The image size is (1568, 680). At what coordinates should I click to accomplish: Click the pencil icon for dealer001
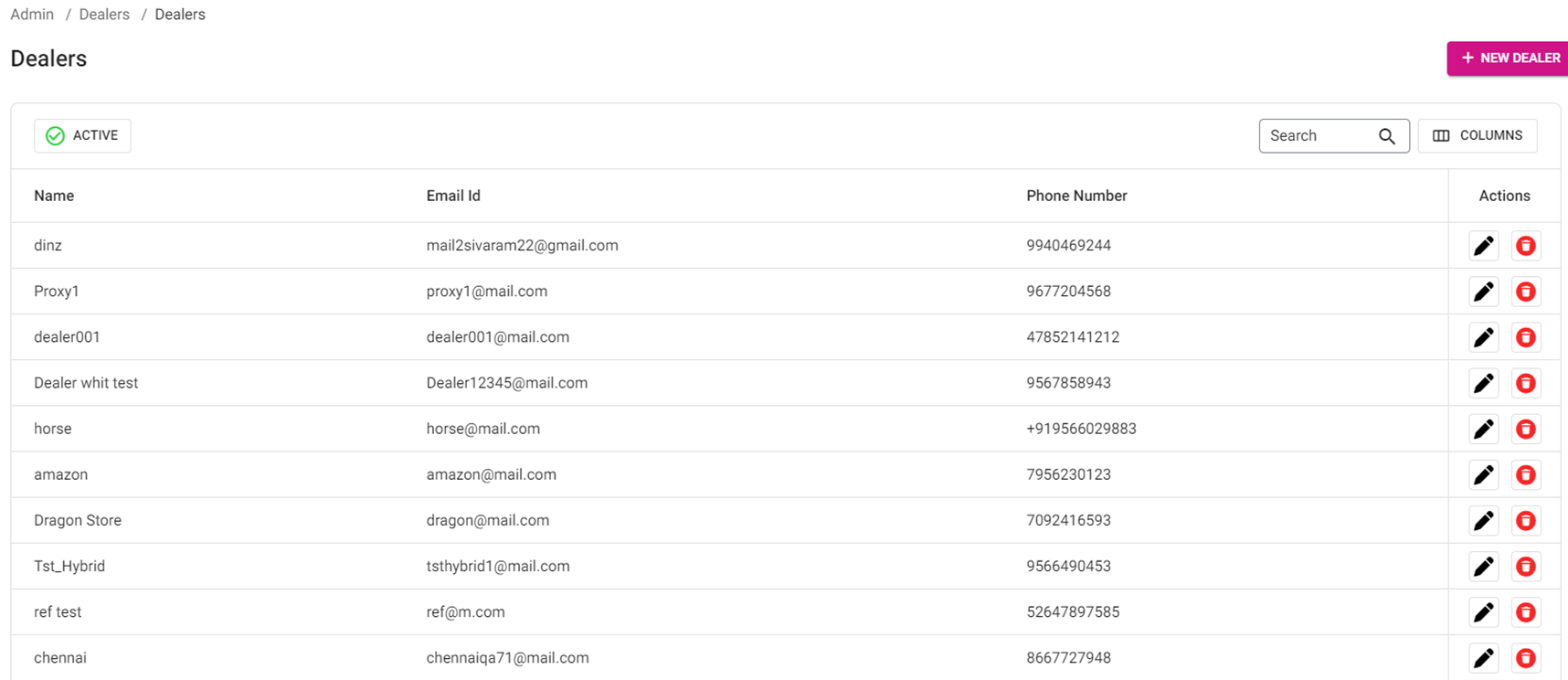[x=1483, y=337]
